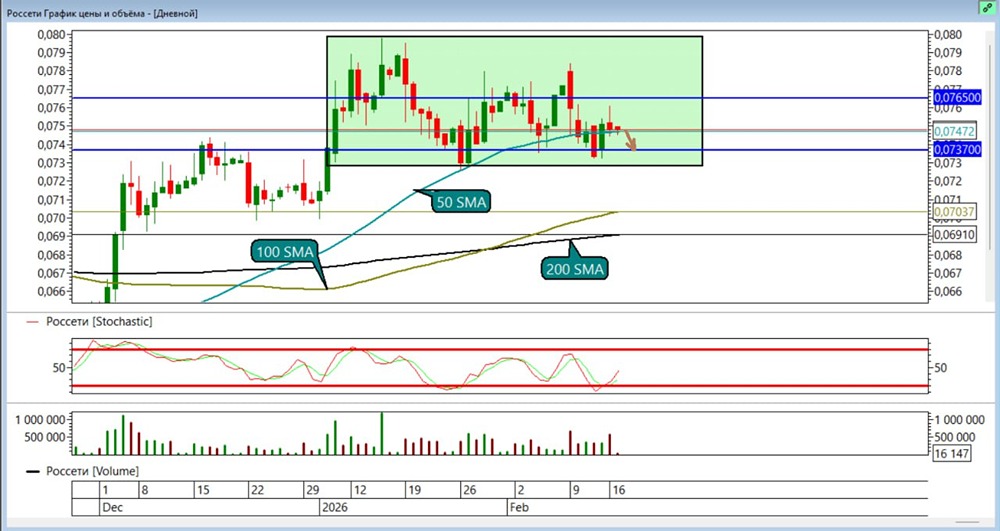Select the 200 SMA callout label
The height and width of the screenshot is (531, 1000).
pyautogui.click(x=574, y=269)
